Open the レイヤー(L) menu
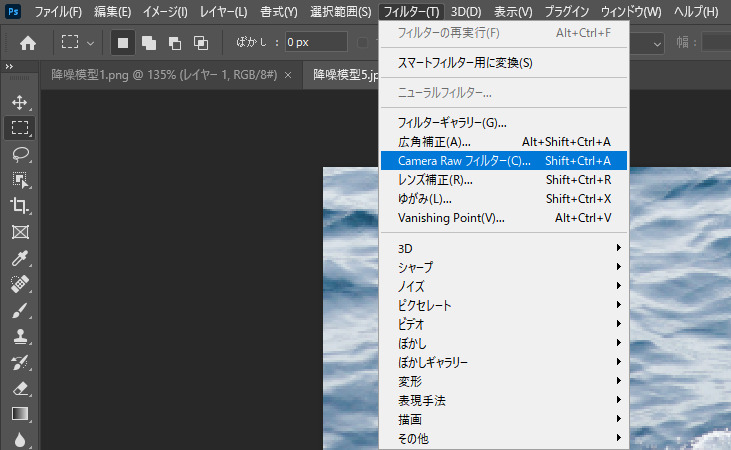This screenshot has width=731, height=450. (x=221, y=12)
